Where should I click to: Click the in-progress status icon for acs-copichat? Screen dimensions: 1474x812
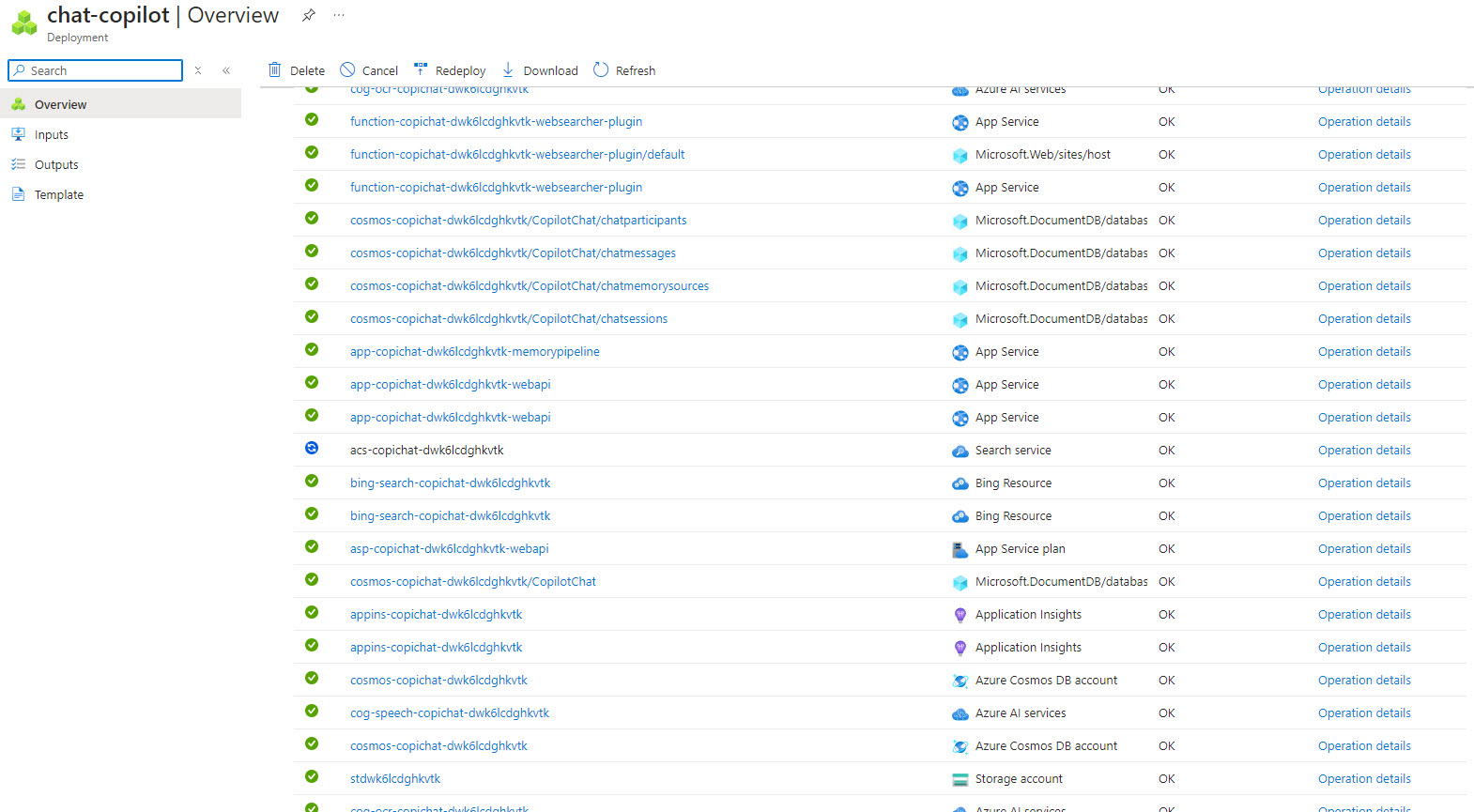312,448
